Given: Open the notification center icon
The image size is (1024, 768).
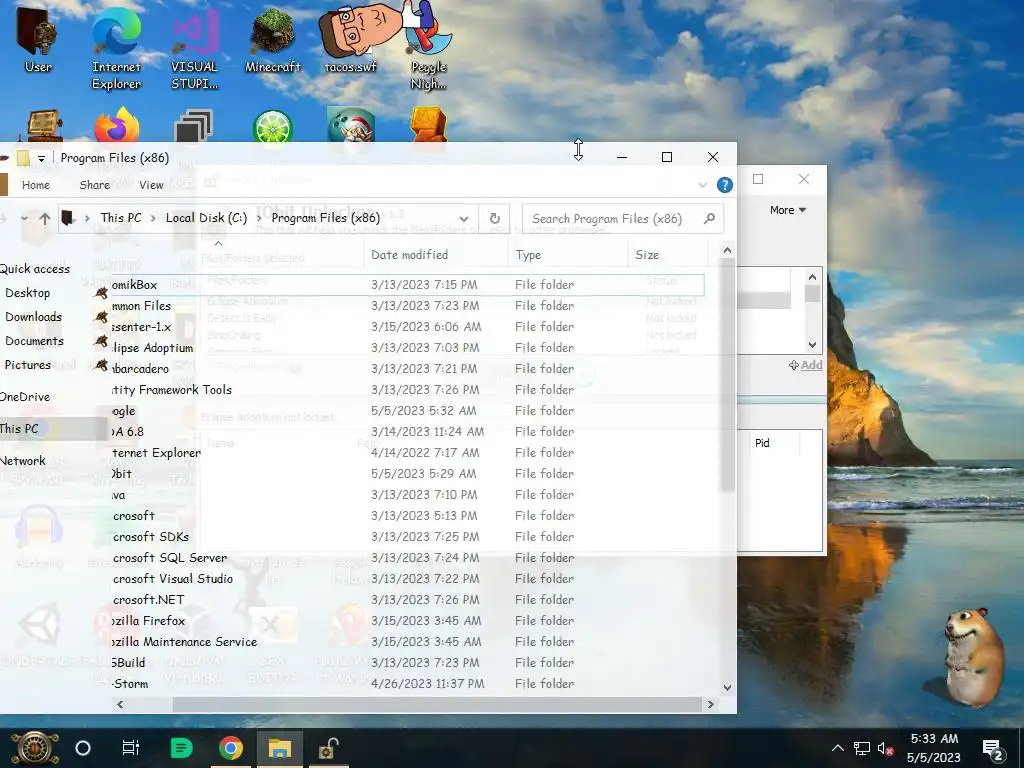Looking at the screenshot, I should (x=993, y=750).
